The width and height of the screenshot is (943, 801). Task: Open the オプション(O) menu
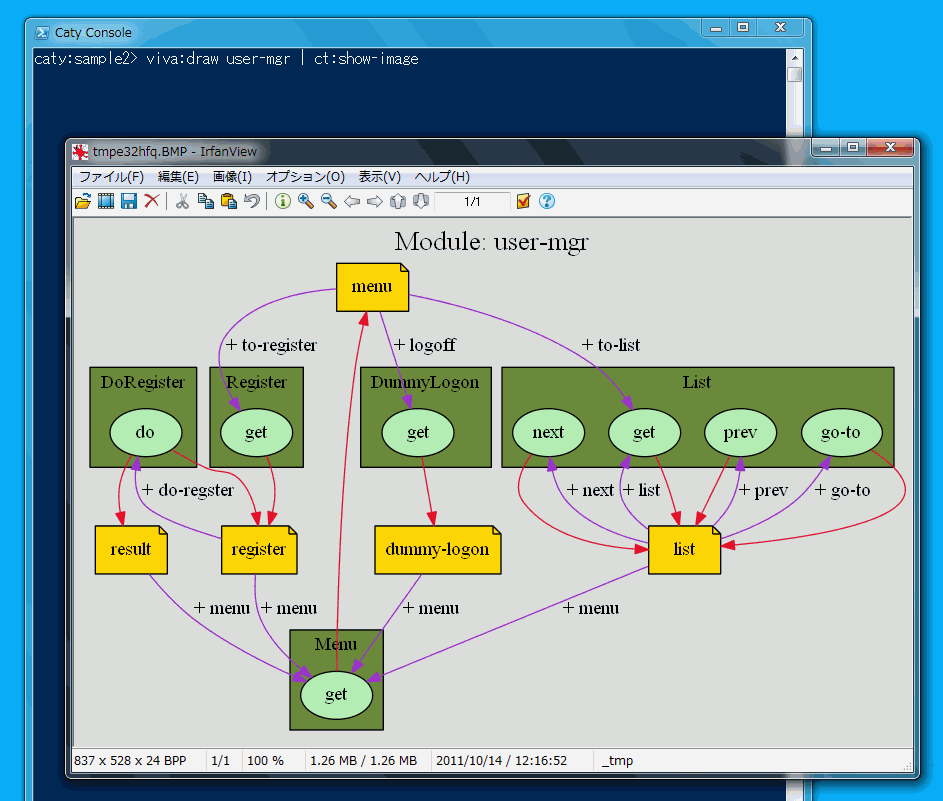pyautogui.click(x=305, y=177)
